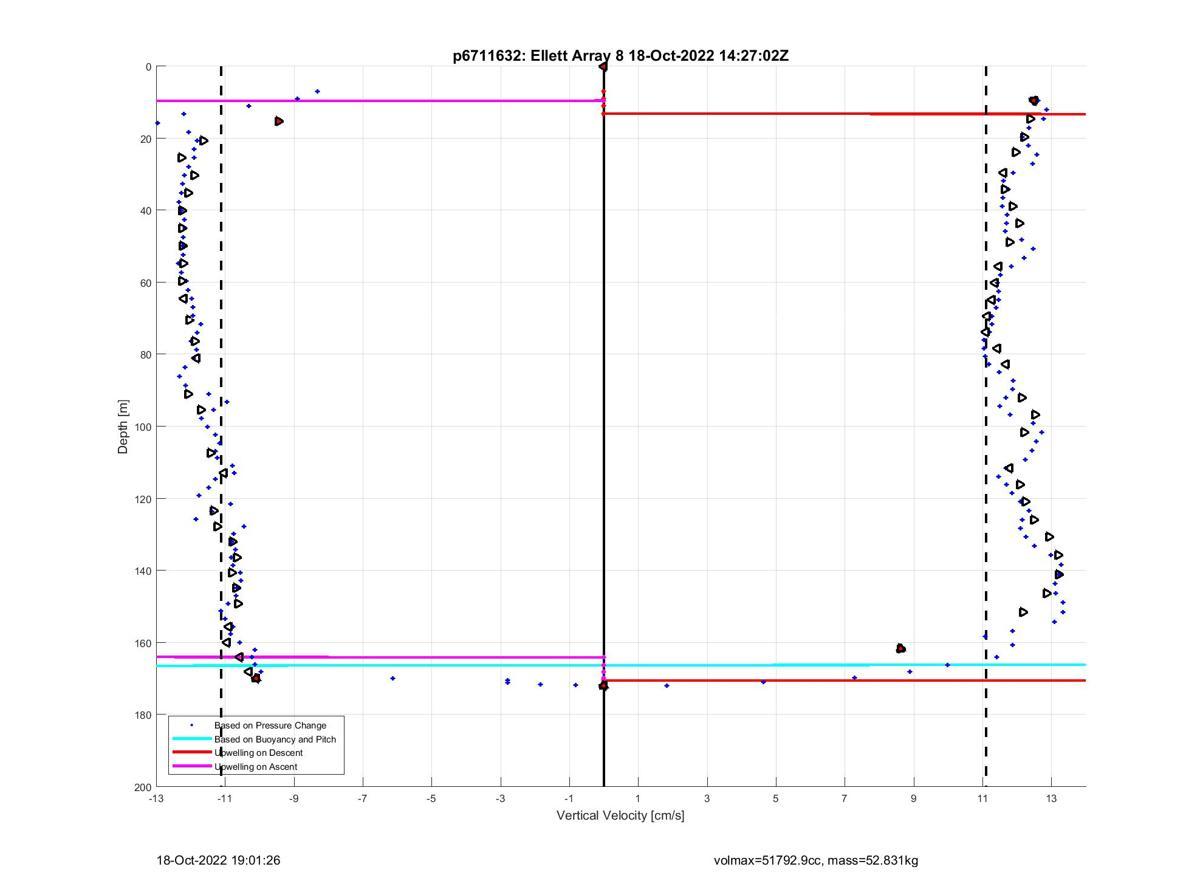Click x-axis tick label '-13'
The height and width of the screenshot is (885, 1200).
[x=156, y=799]
